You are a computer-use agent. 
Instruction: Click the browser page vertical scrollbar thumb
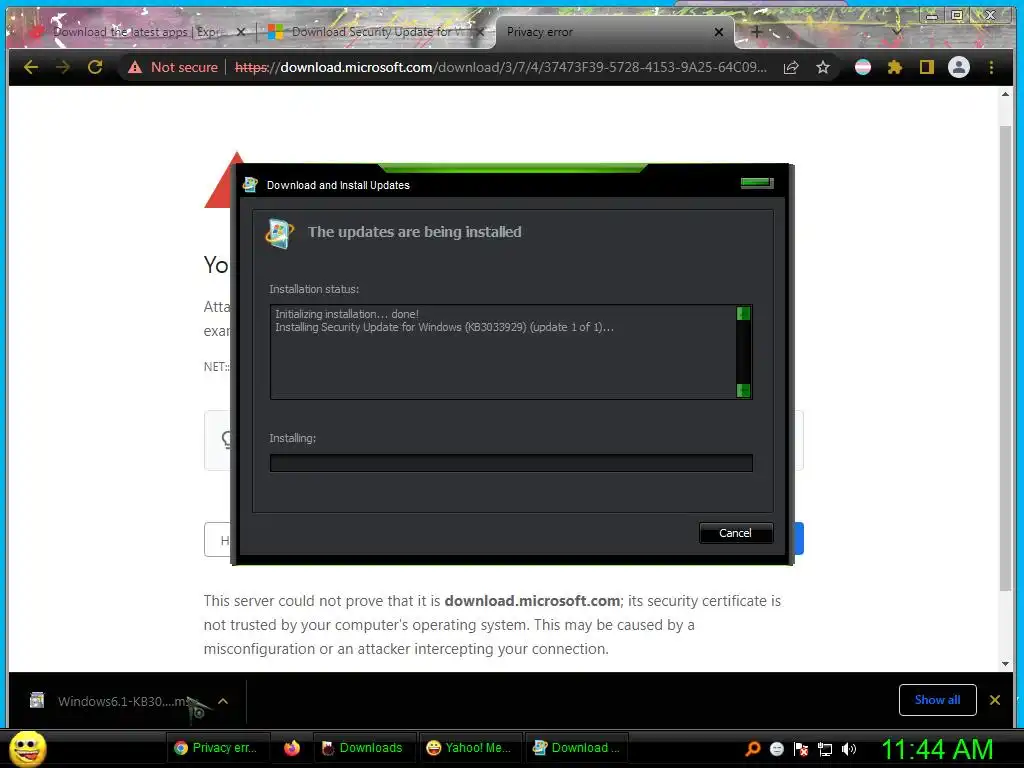point(1005,358)
